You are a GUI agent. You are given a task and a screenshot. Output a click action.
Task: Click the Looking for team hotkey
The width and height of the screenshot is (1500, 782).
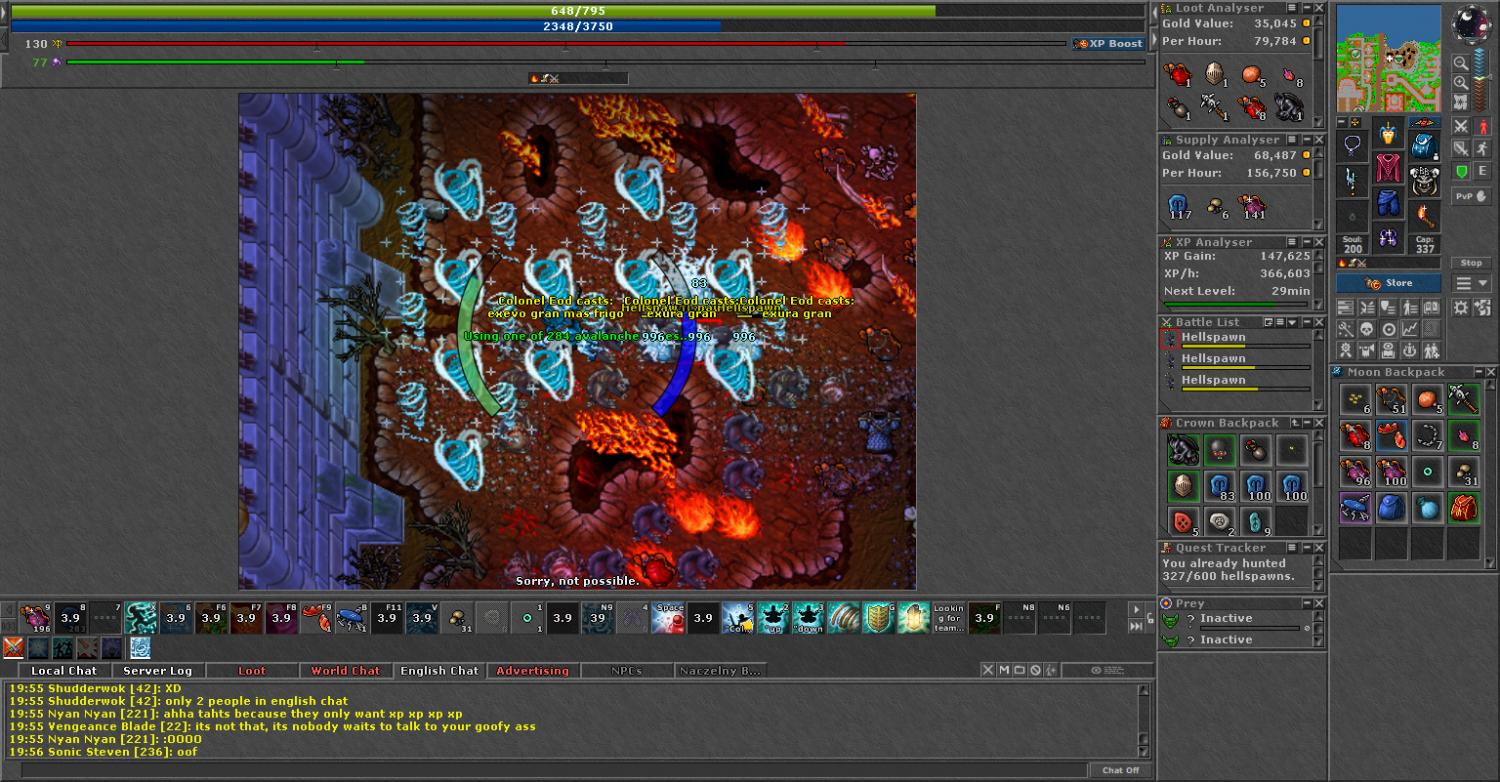(x=949, y=618)
